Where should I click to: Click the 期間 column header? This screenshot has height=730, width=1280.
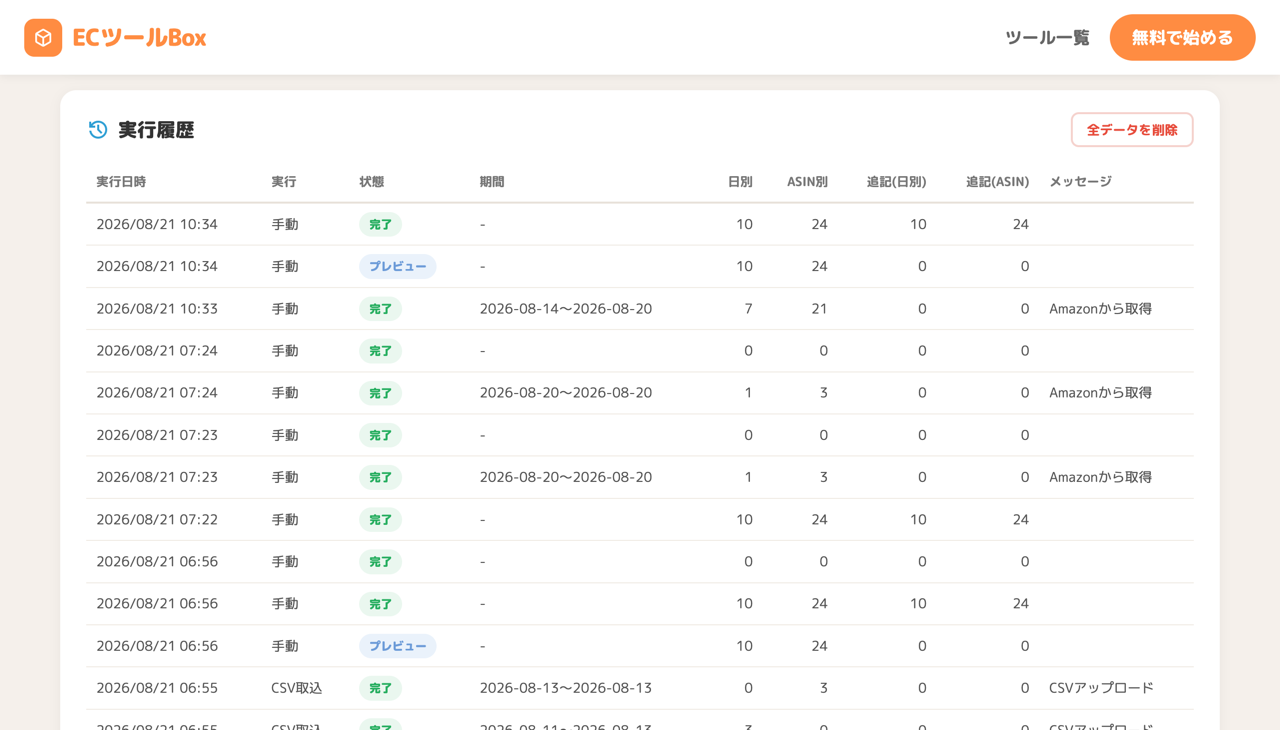[492, 182]
